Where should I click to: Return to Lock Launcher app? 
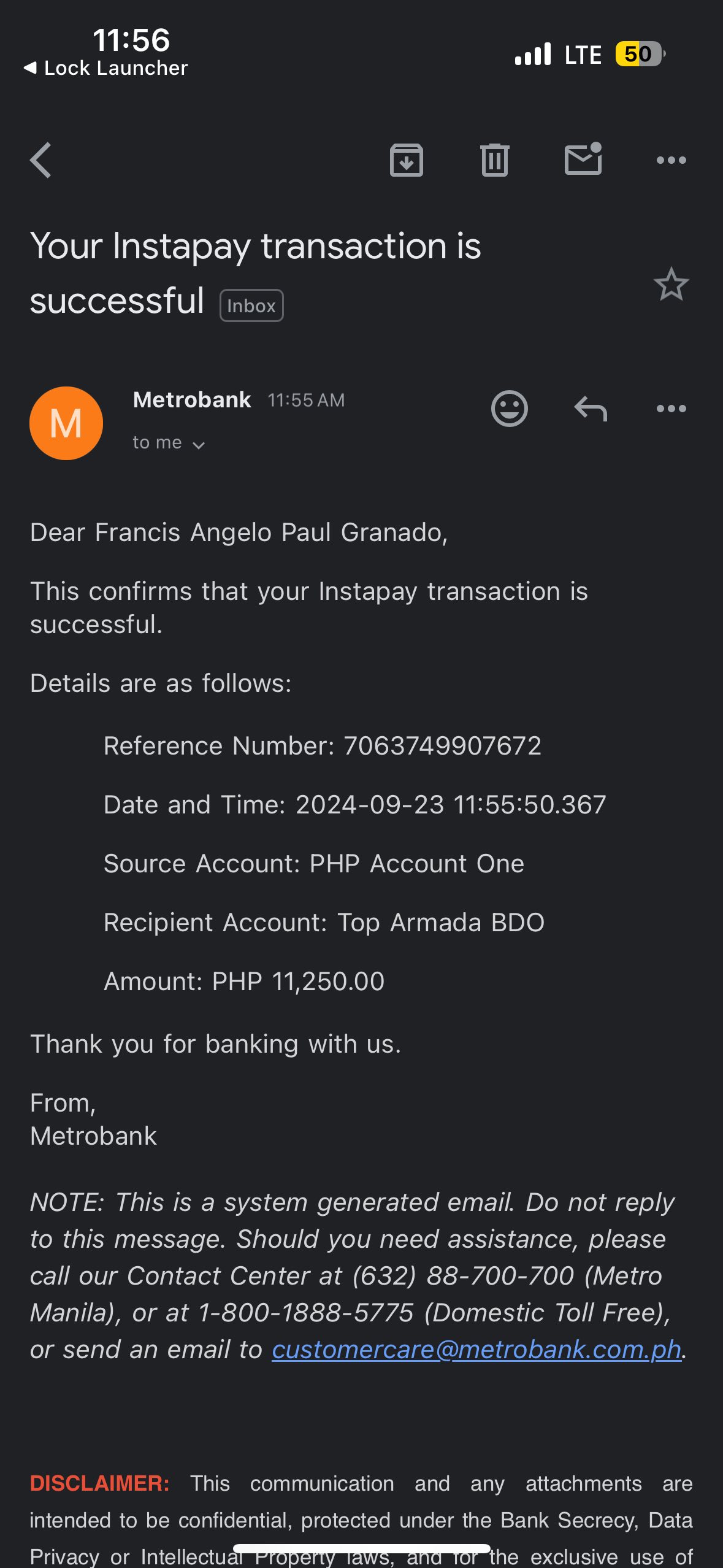pos(105,68)
